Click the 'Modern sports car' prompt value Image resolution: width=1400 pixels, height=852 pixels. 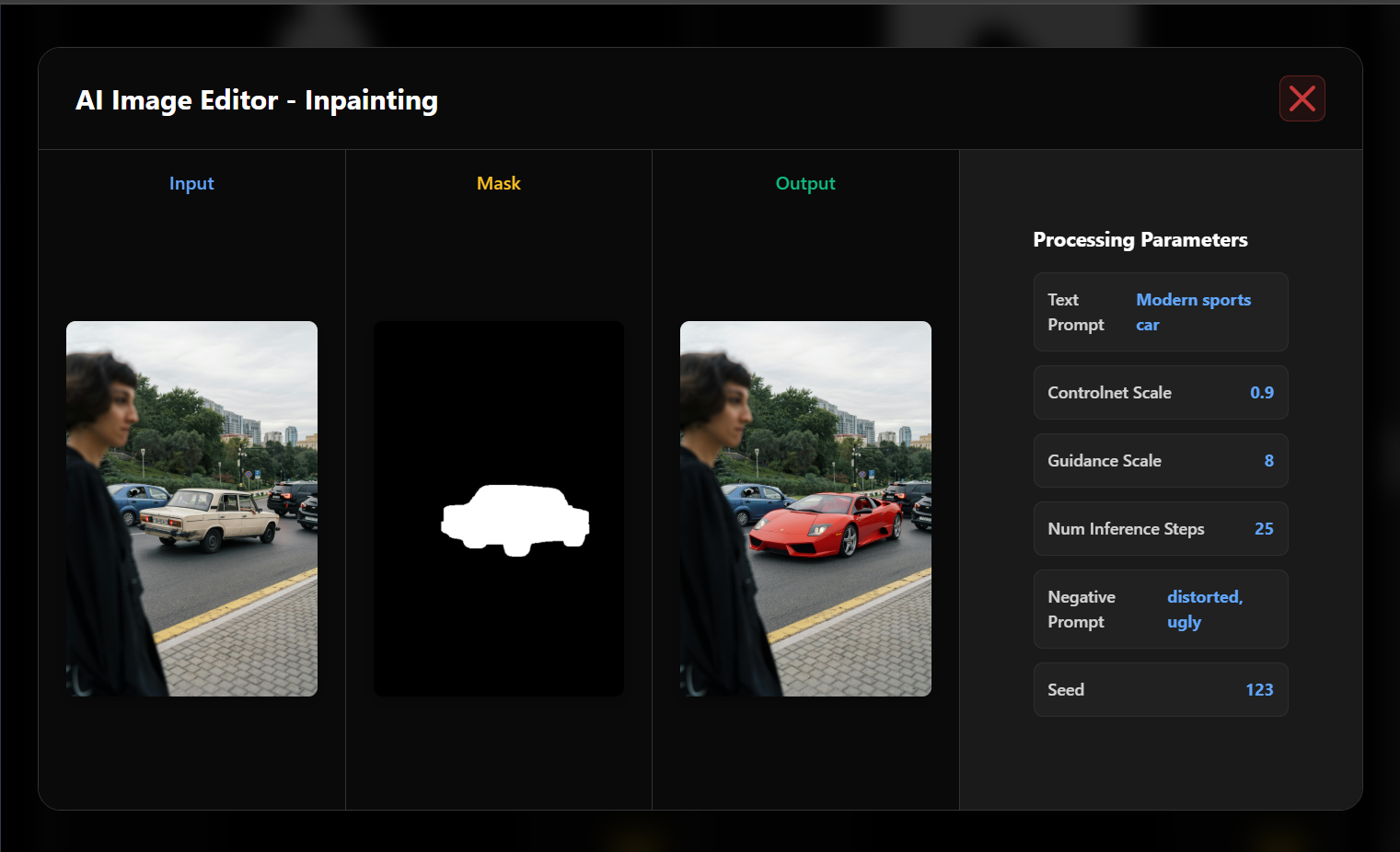point(1193,312)
